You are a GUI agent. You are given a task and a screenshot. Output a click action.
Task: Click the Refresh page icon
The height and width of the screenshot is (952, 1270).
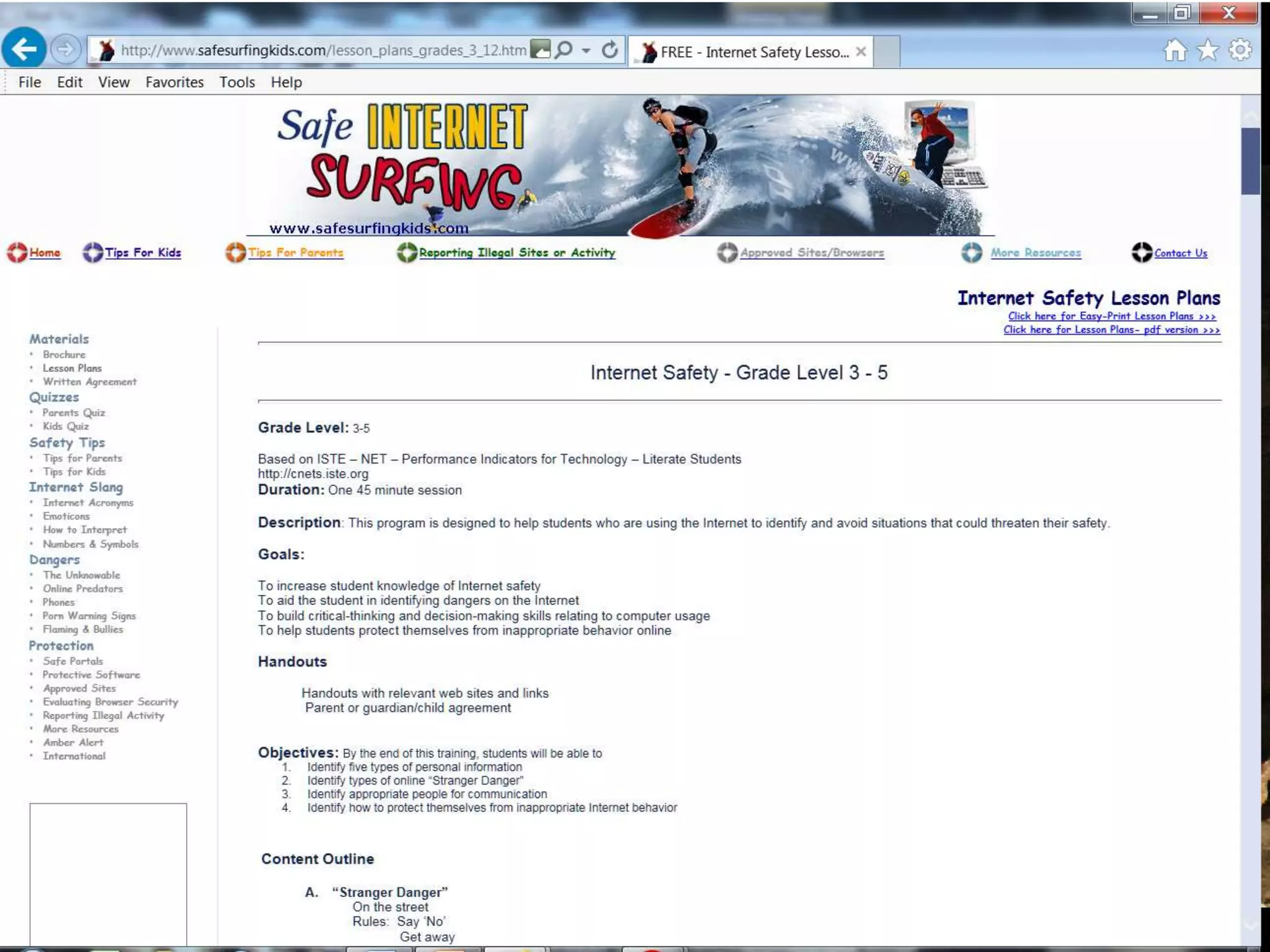[x=610, y=50]
